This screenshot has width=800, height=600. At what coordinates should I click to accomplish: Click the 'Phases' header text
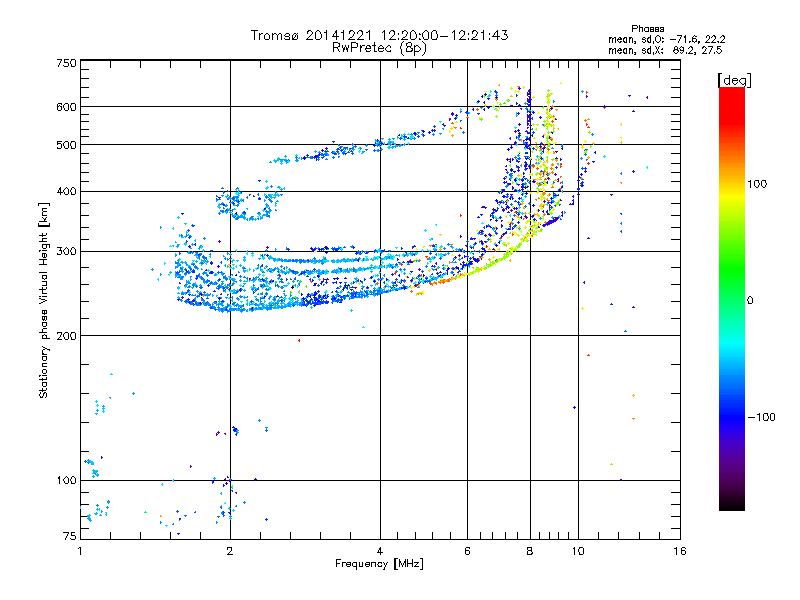(647, 29)
